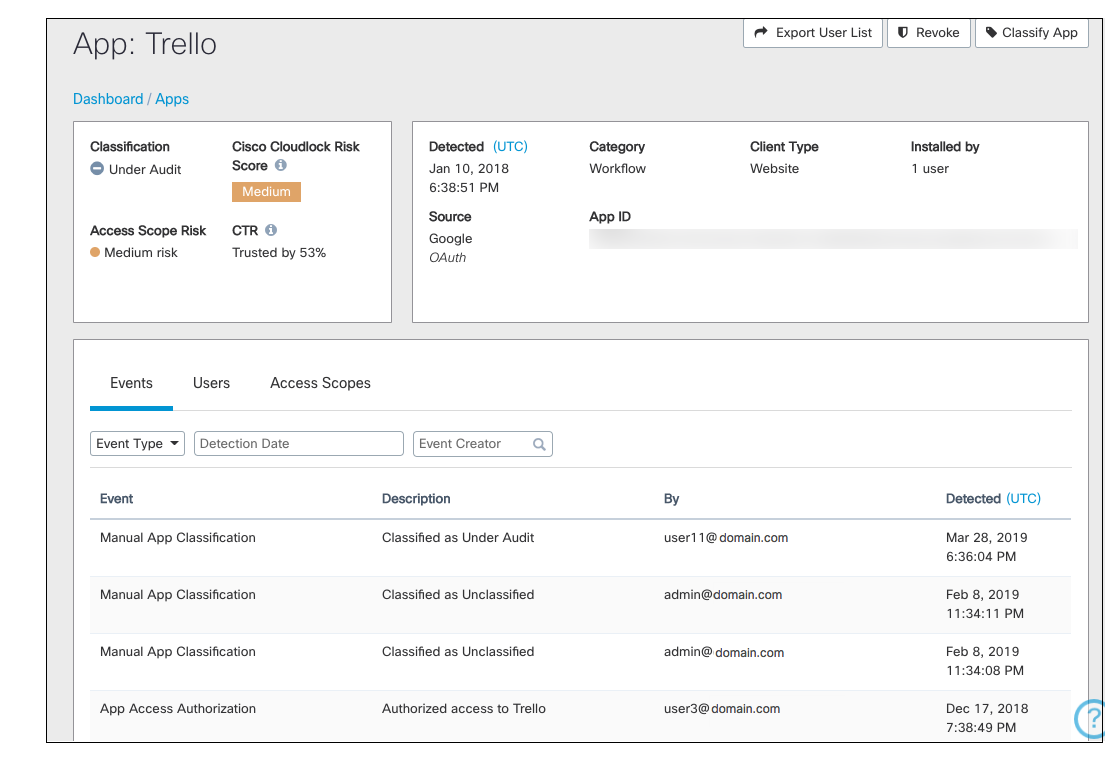Click the Export User List button
Viewport: 1120px width, 761px height.
(813, 33)
